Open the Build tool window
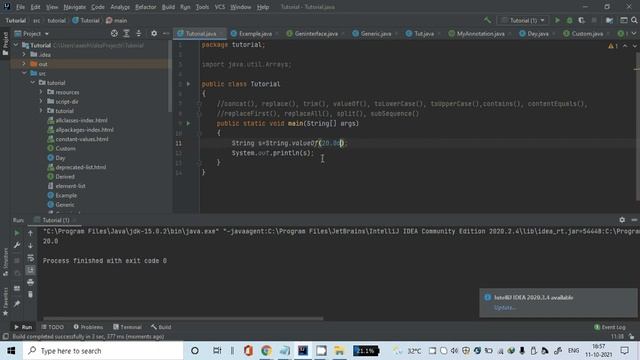 161,327
